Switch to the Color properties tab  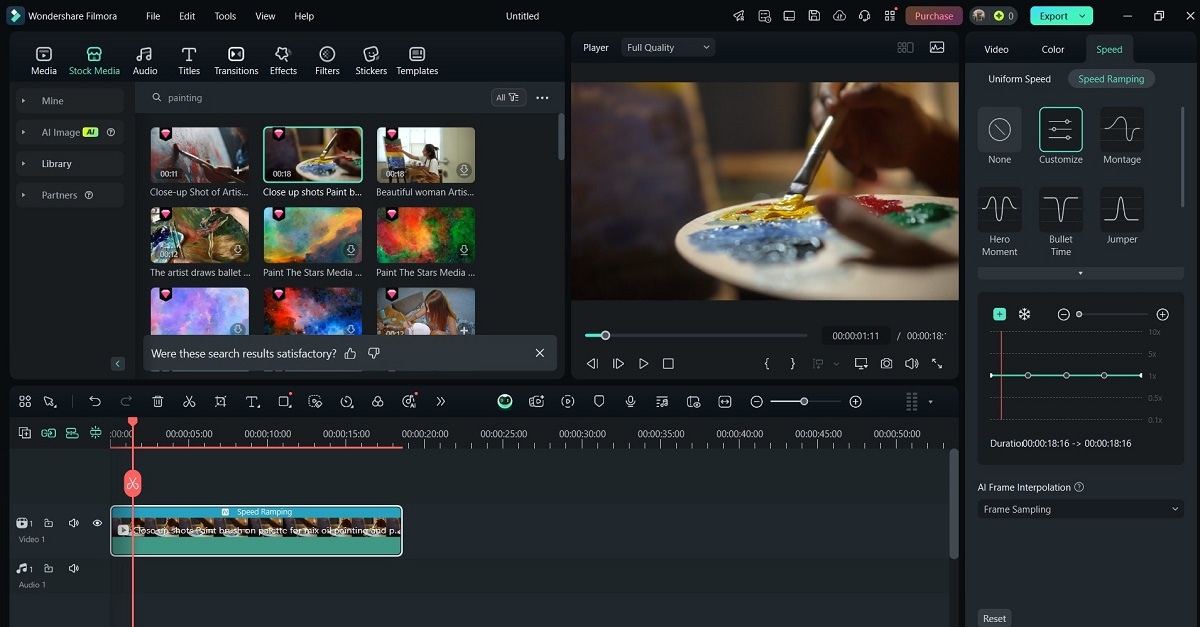(1053, 49)
